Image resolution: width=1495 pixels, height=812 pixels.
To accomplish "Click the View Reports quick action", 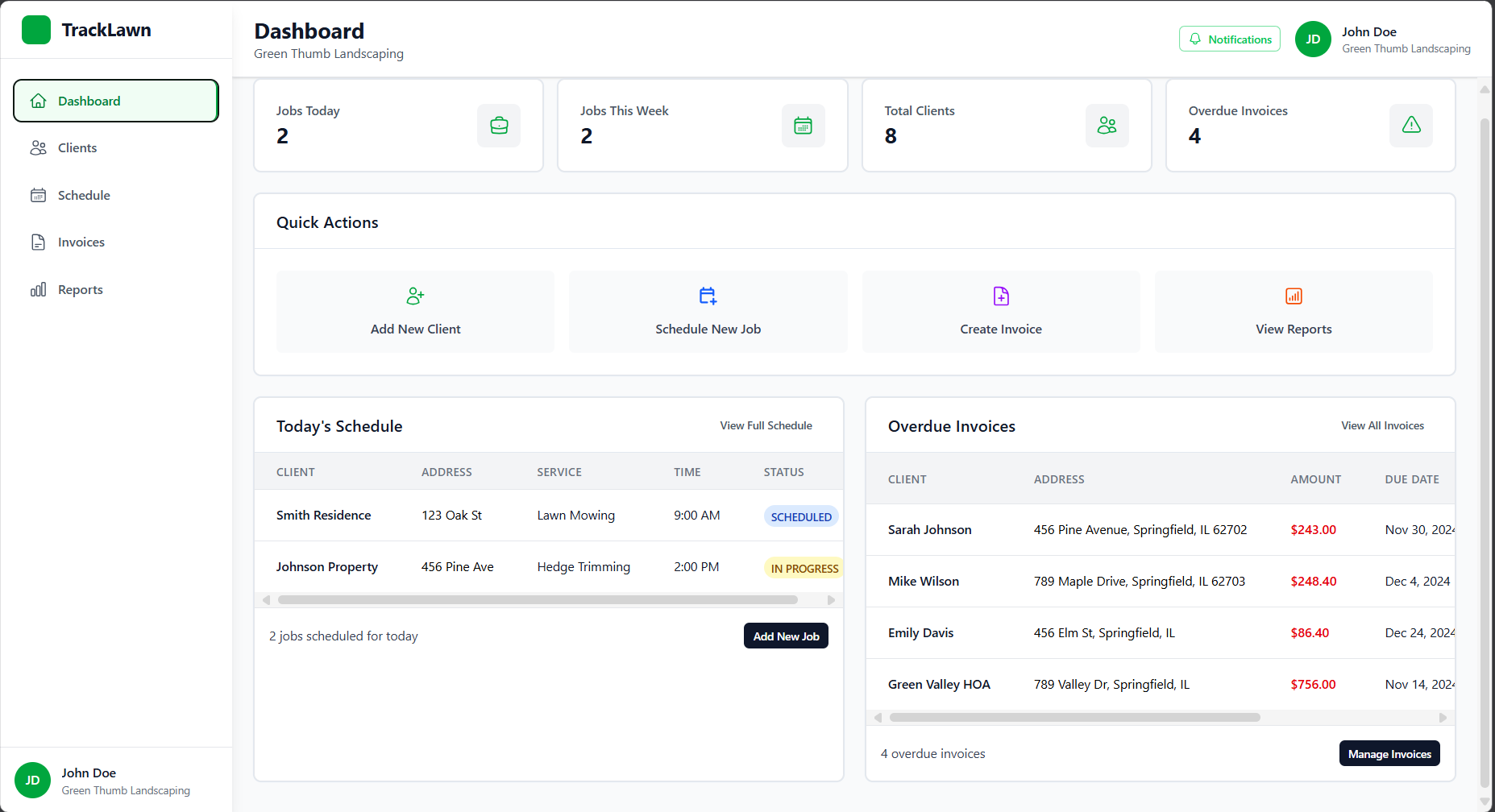I will 1294,312.
